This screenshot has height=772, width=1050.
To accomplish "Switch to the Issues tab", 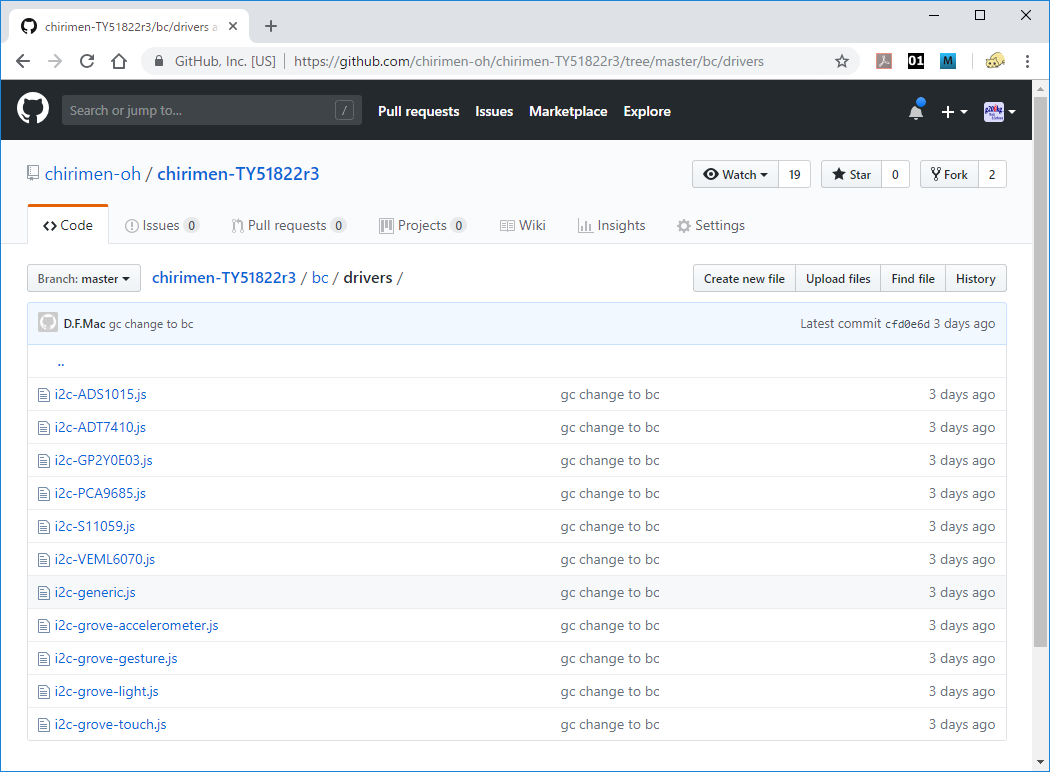I will tap(161, 225).
